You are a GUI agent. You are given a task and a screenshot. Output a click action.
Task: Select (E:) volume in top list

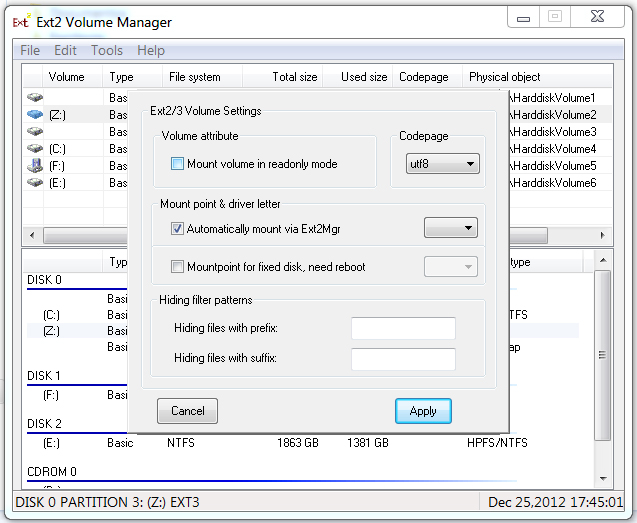[x=57, y=183]
